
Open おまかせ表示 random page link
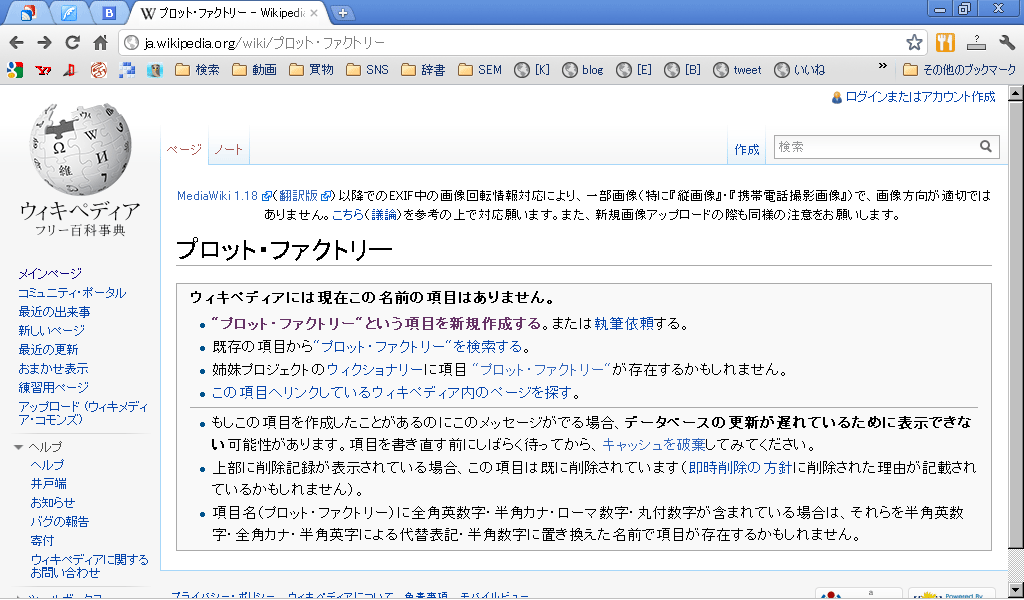54,368
